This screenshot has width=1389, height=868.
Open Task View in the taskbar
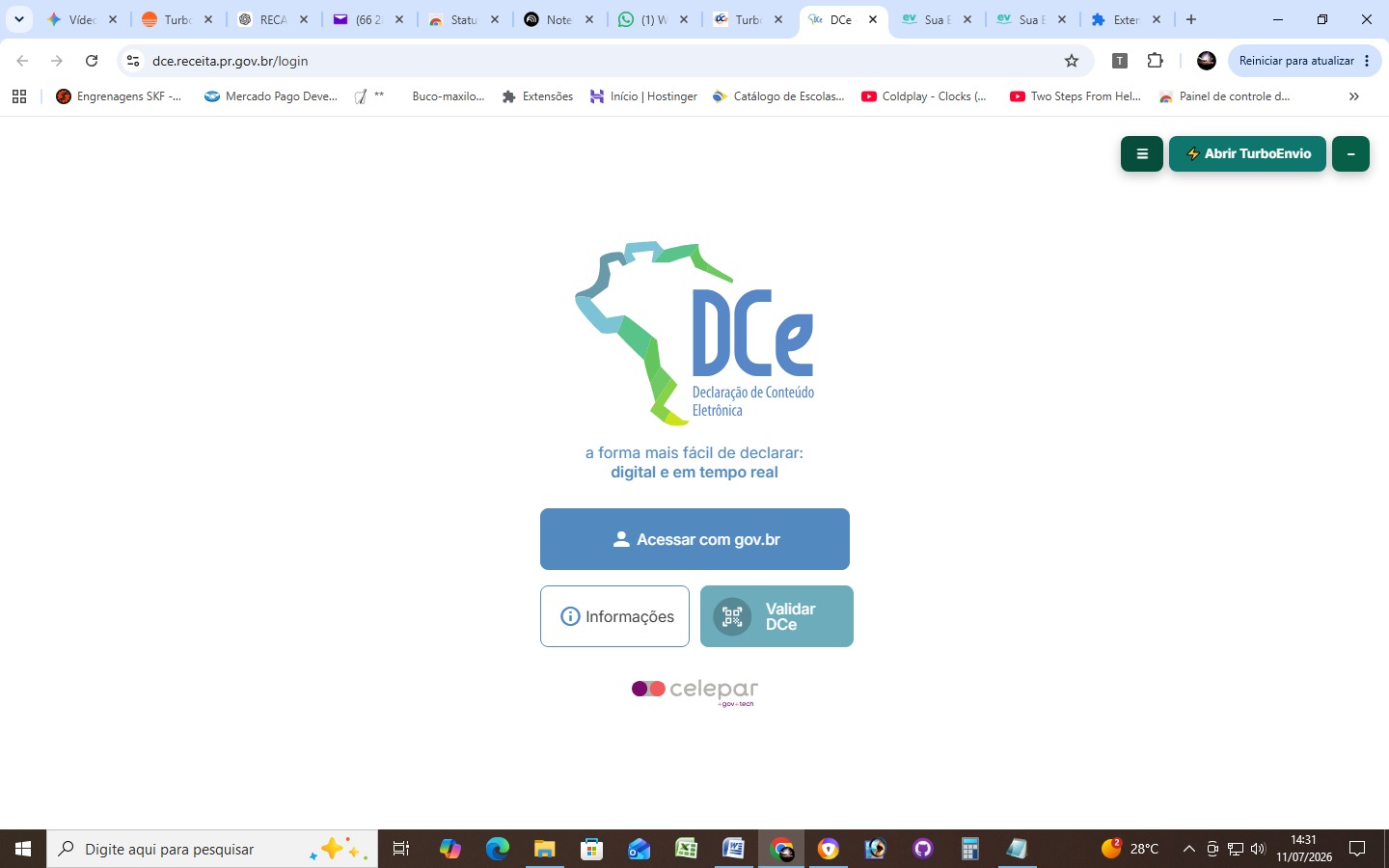coord(401,849)
